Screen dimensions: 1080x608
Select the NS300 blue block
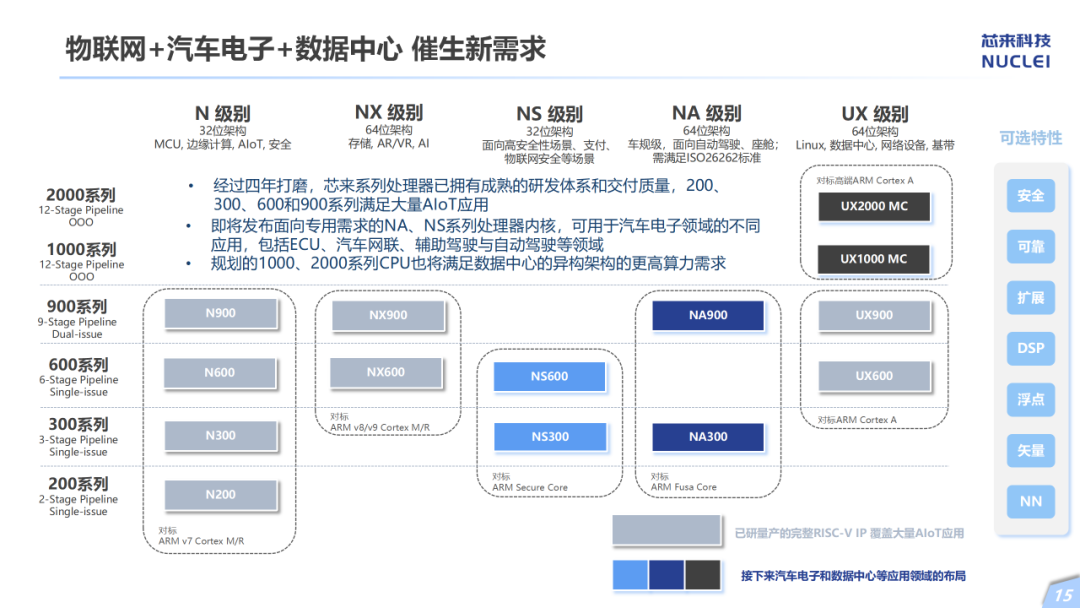click(550, 437)
